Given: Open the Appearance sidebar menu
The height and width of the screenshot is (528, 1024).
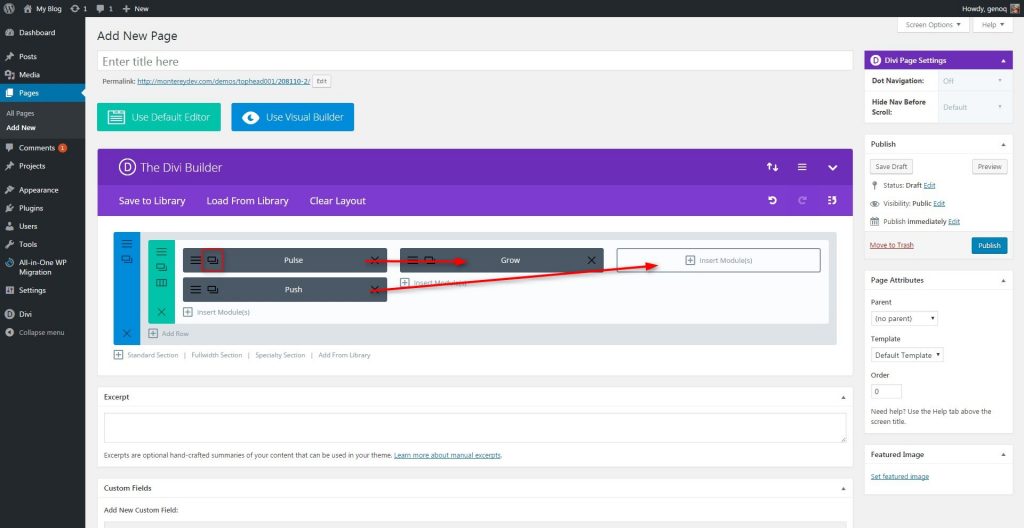Looking at the screenshot, I should 39,190.
